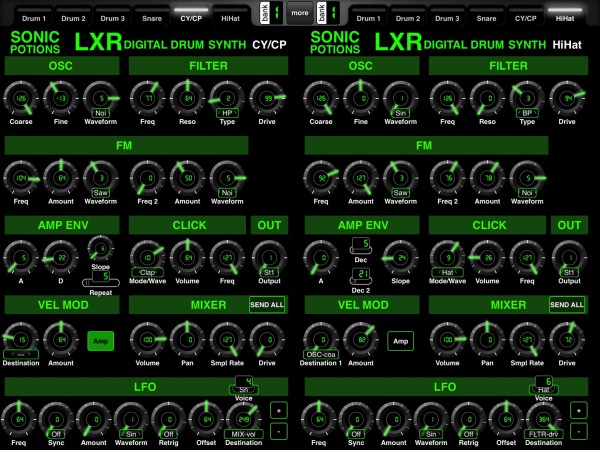Click LFO Voice selector showing 4

pyautogui.click(x=244, y=385)
